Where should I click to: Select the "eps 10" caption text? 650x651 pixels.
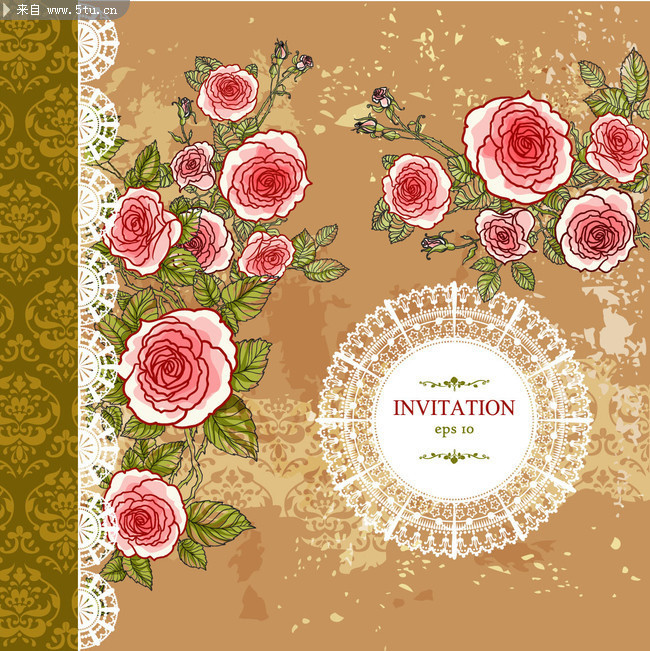454,429
